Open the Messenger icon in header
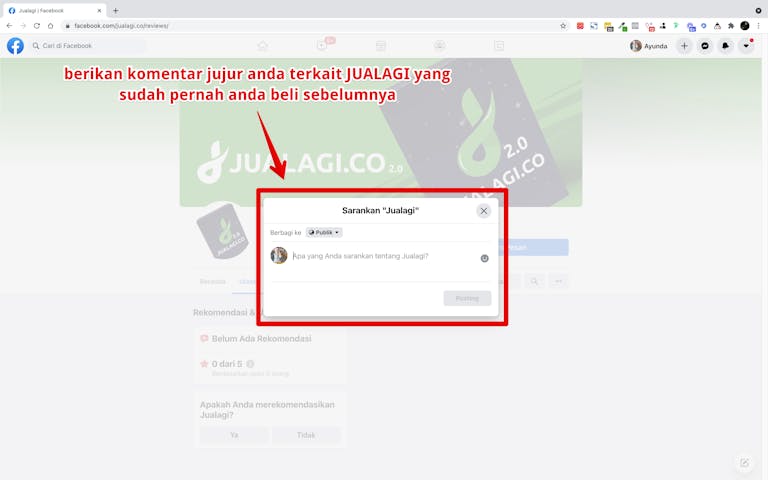The height and width of the screenshot is (480, 768). click(705, 46)
